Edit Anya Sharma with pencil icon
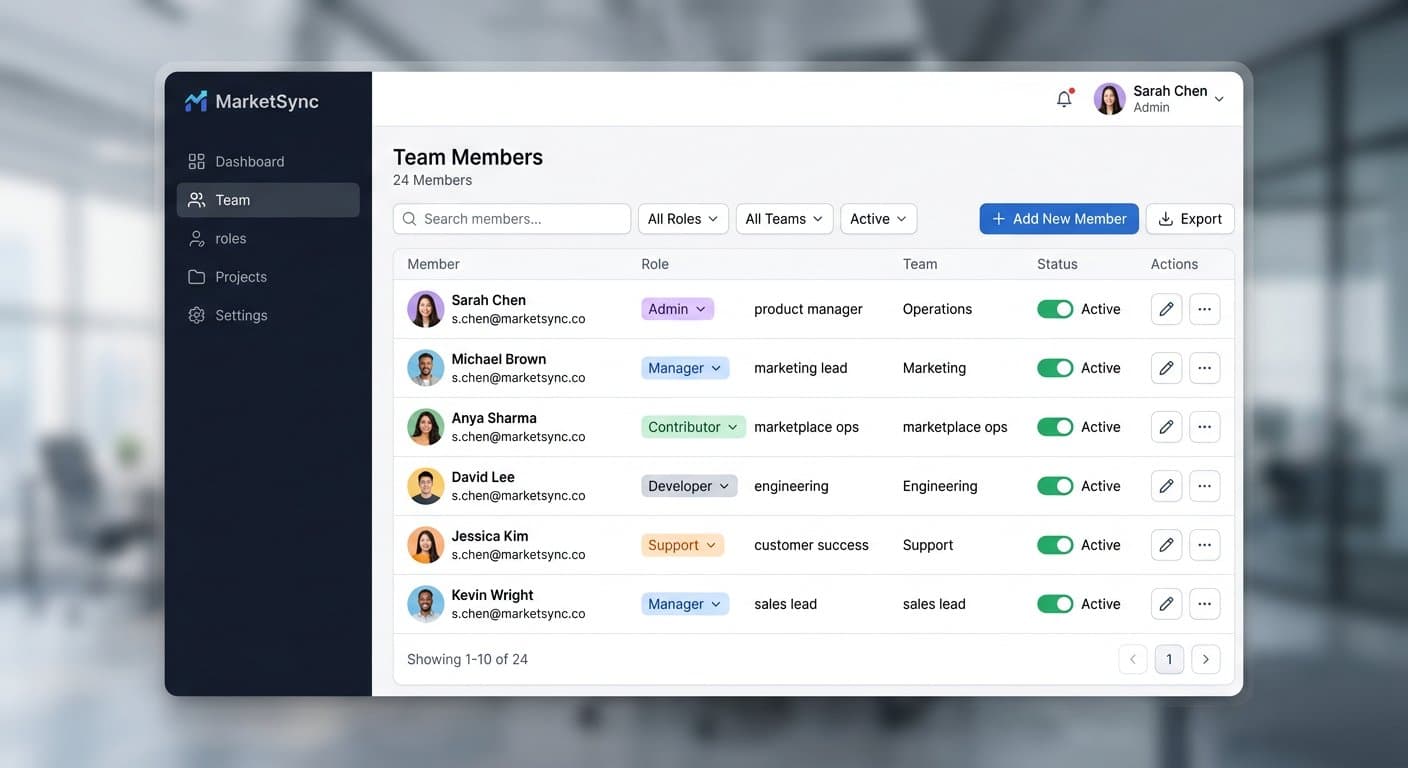The image size is (1408, 768). [1166, 427]
